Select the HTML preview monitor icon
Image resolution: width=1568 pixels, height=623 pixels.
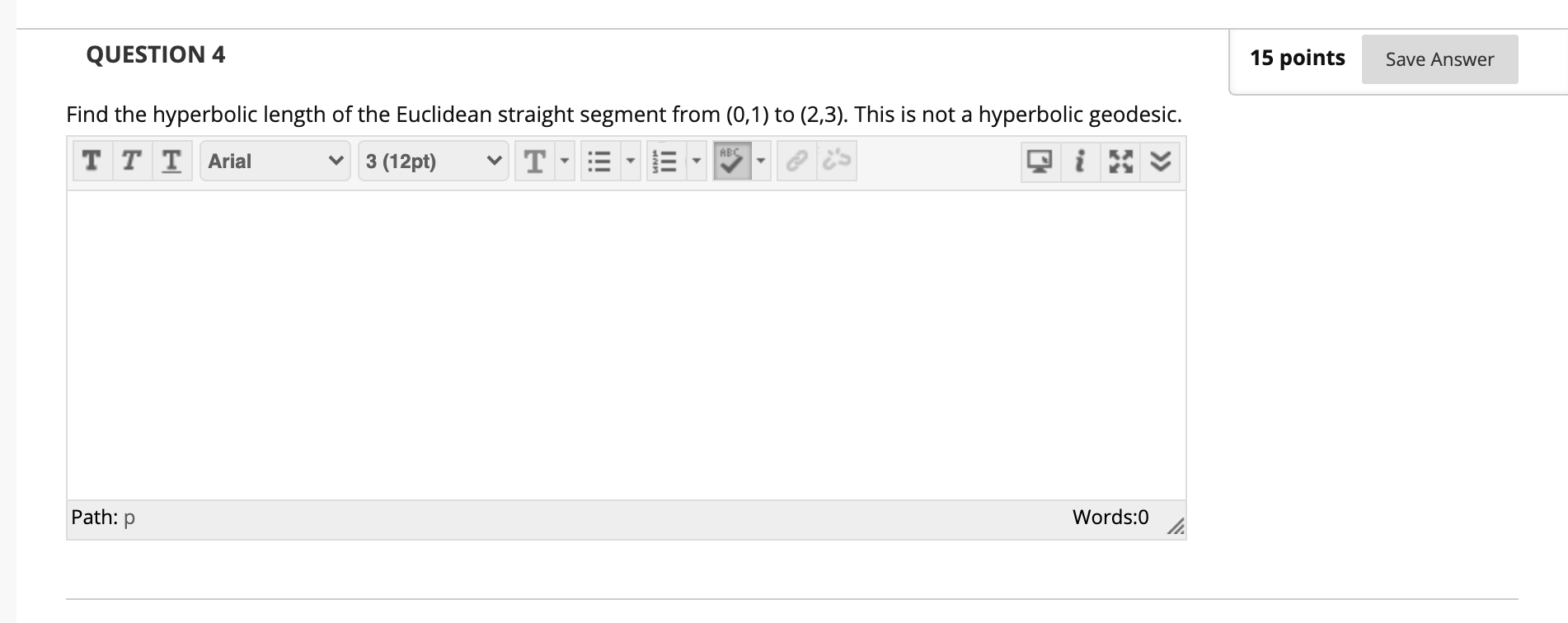point(1039,162)
